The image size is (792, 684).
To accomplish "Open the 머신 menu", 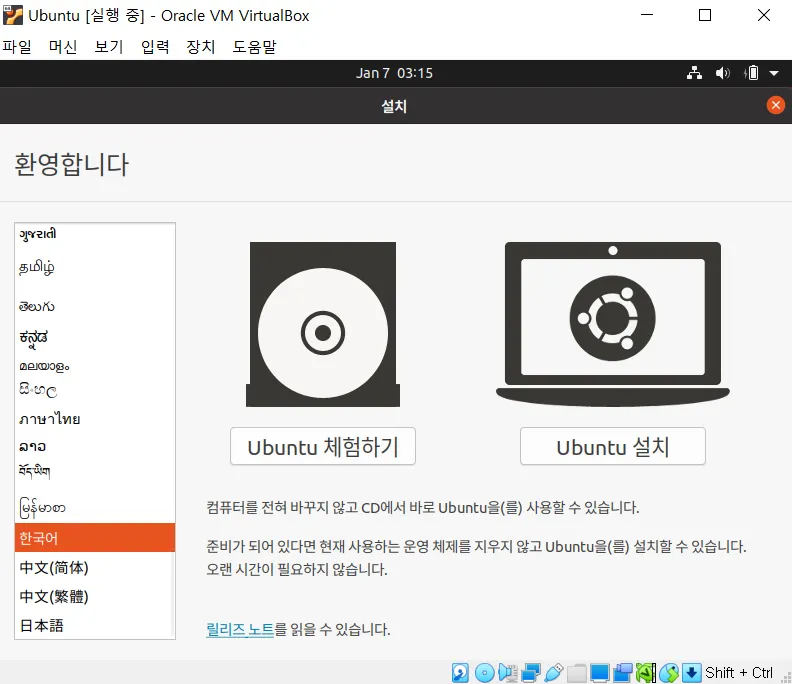I will click(63, 46).
